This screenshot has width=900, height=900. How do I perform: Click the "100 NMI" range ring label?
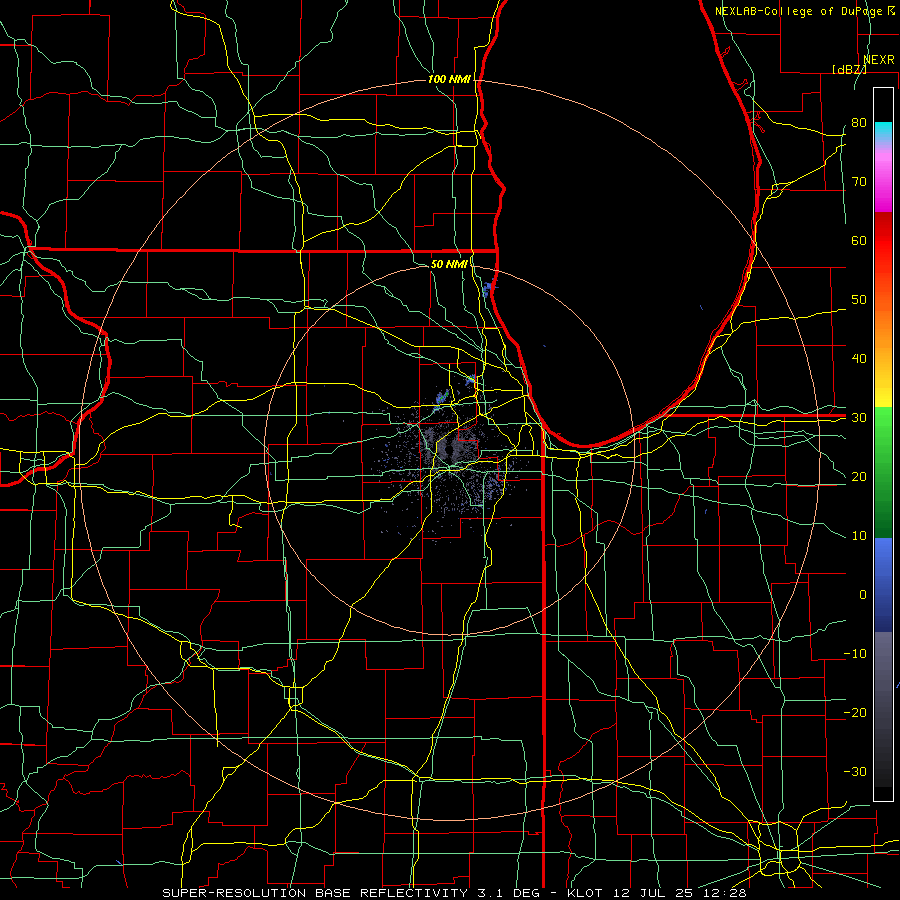pyautogui.click(x=449, y=79)
